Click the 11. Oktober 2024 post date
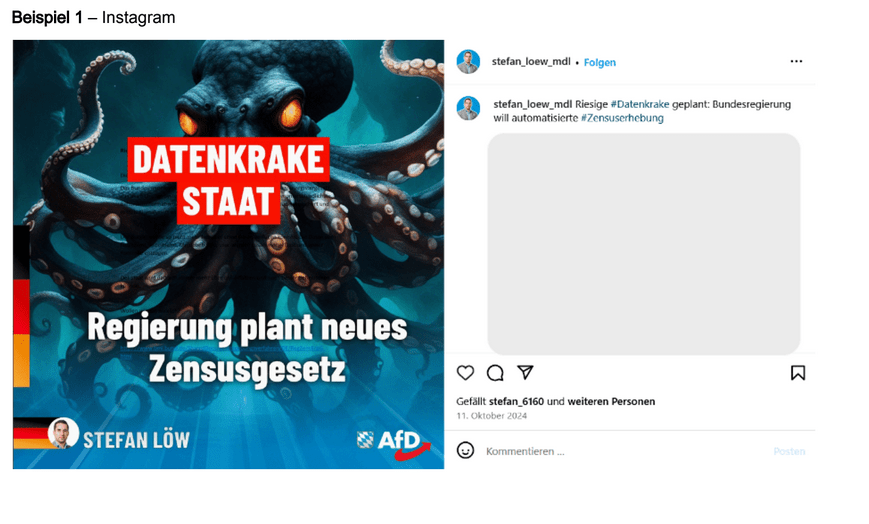The image size is (869, 524). (x=492, y=416)
